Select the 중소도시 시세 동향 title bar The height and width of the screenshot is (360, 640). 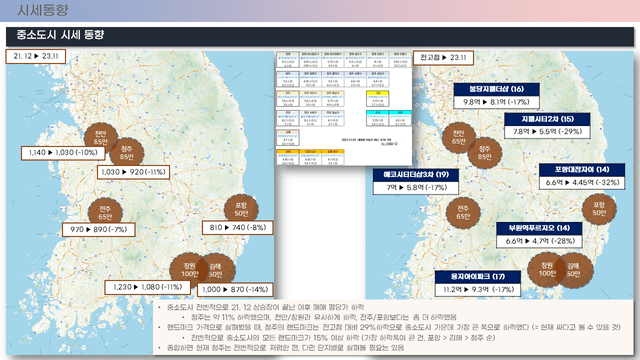click(320, 36)
